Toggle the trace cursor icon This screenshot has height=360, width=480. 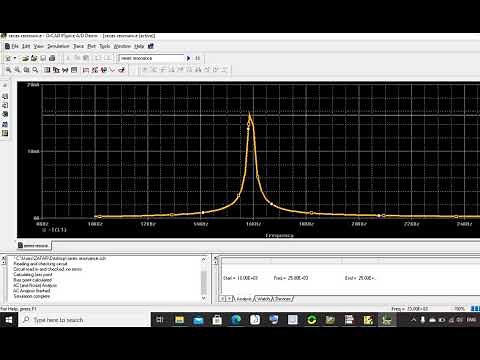tap(122, 70)
